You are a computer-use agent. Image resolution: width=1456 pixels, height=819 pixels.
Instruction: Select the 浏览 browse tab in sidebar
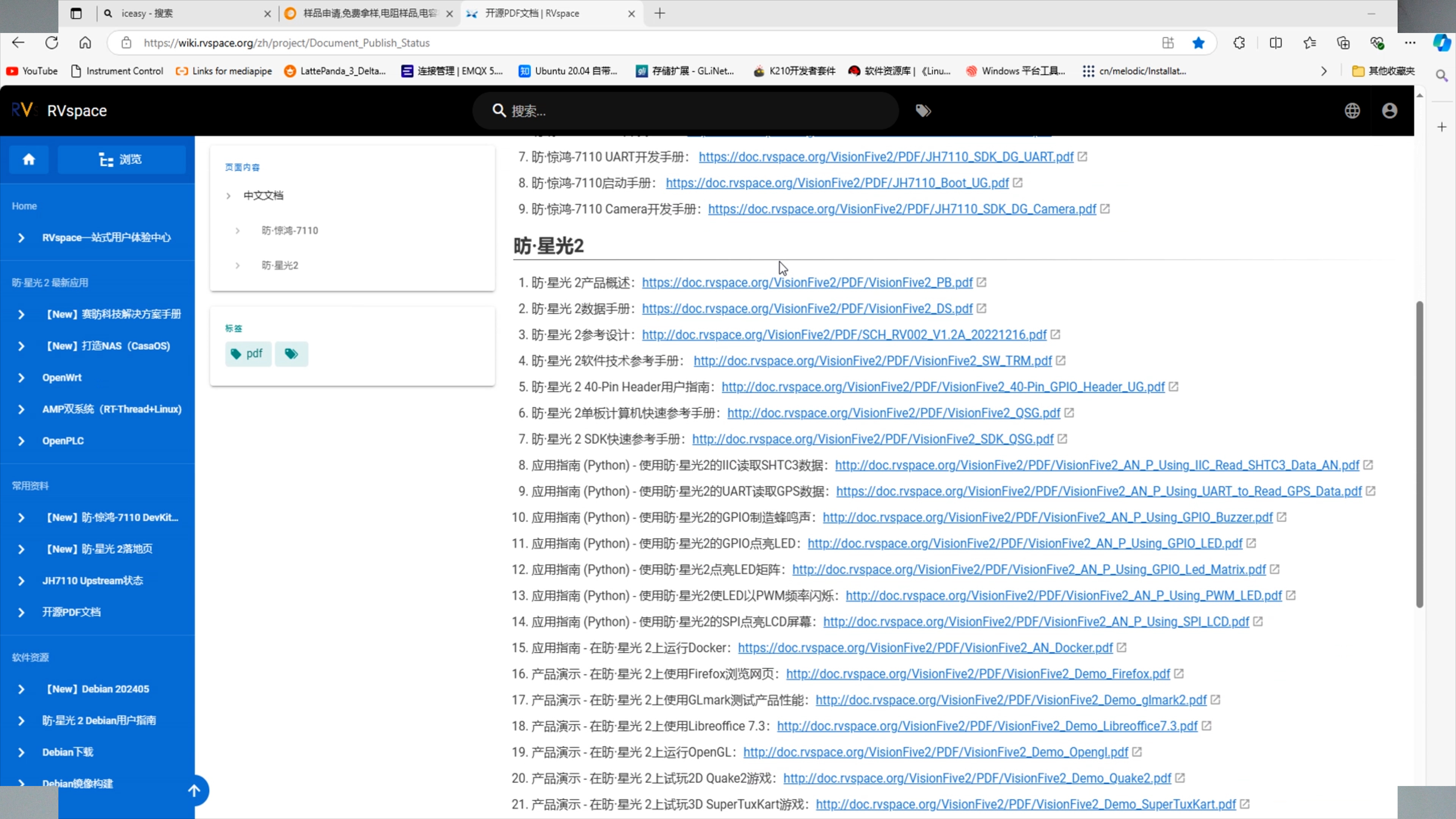(x=121, y=159)
